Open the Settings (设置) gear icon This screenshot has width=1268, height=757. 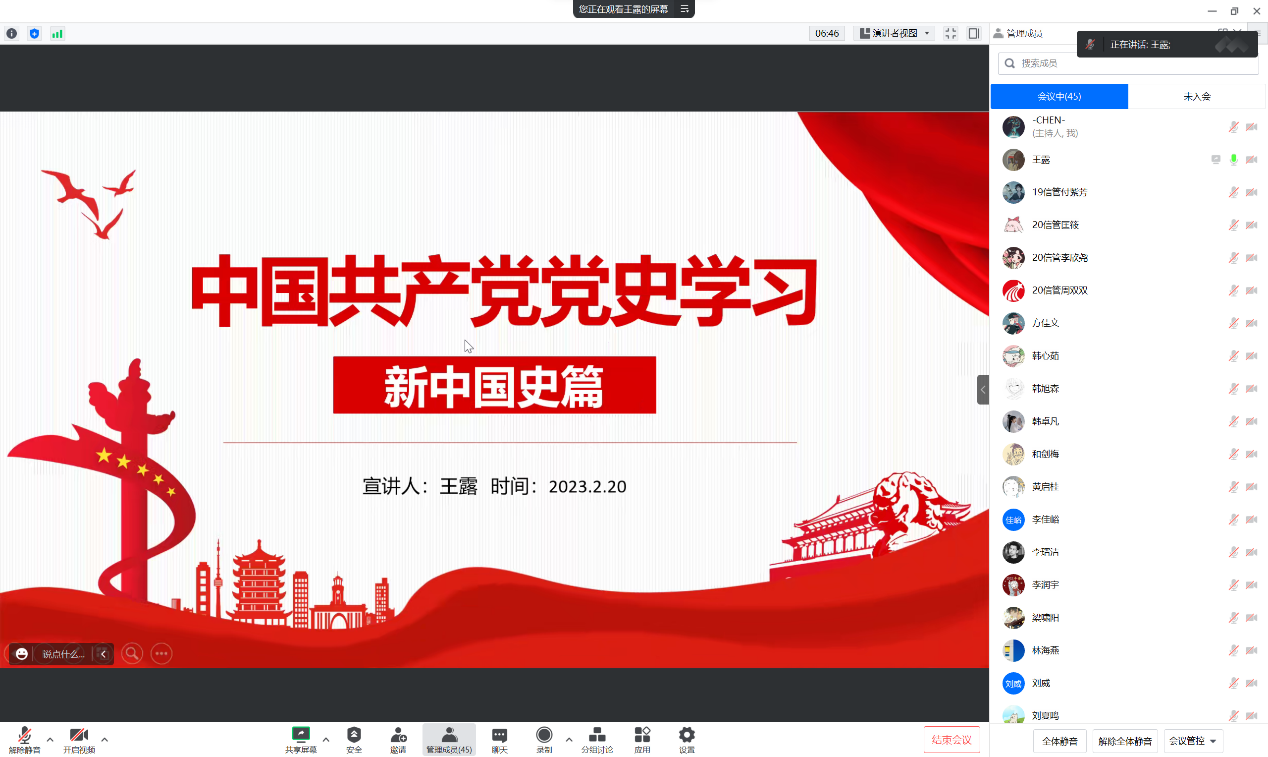[x=687, y=738]
